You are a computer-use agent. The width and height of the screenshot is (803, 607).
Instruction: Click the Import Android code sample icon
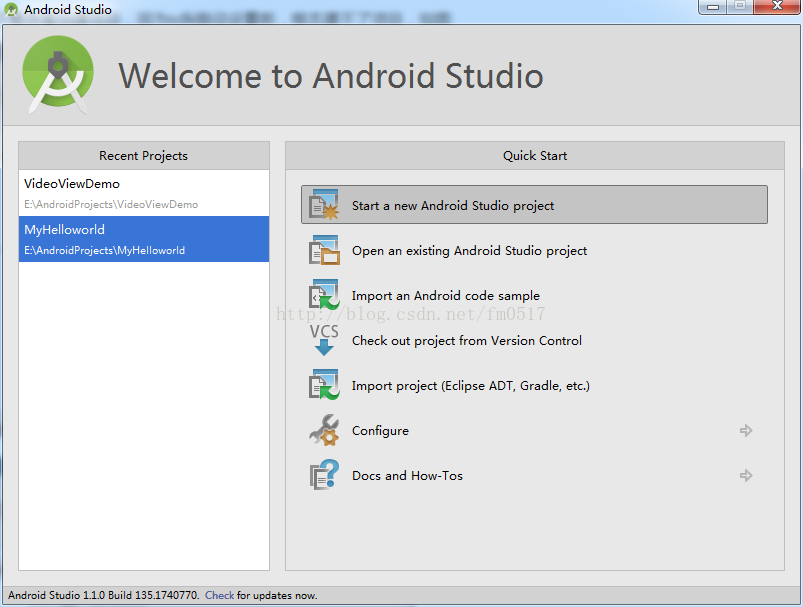pyautogui.click(x=324, y=295)
